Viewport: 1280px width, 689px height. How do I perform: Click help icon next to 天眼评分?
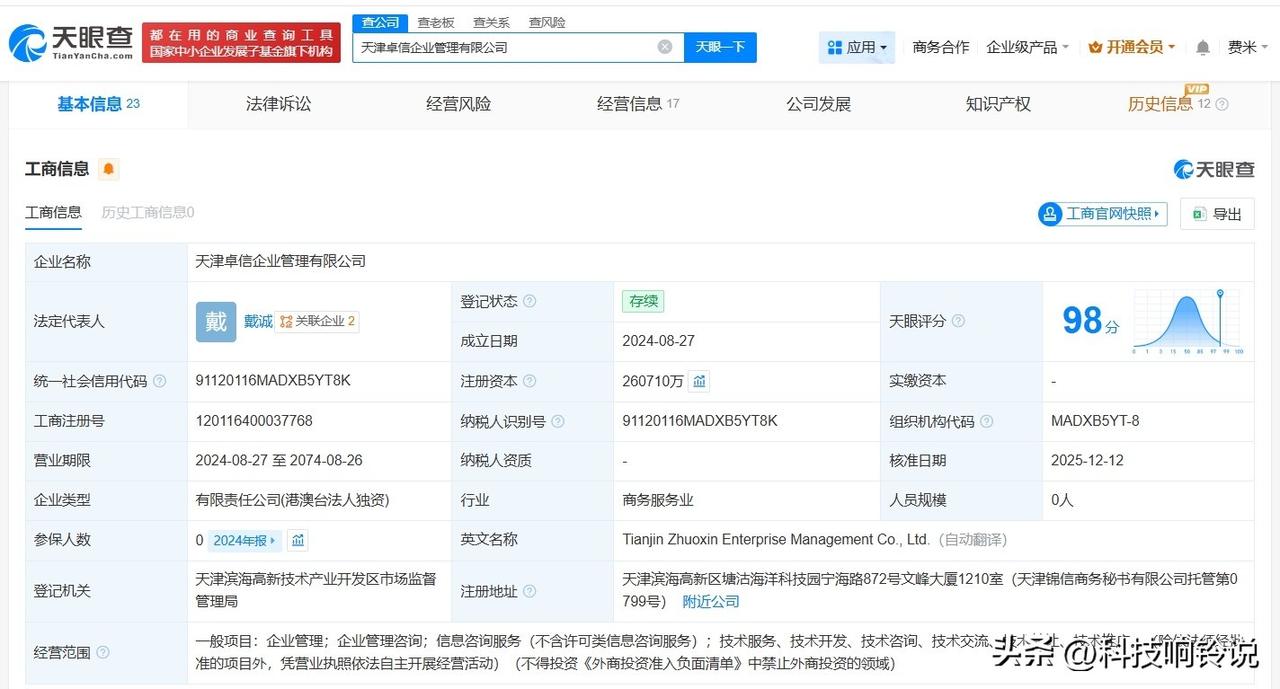[x=958, y=321]
